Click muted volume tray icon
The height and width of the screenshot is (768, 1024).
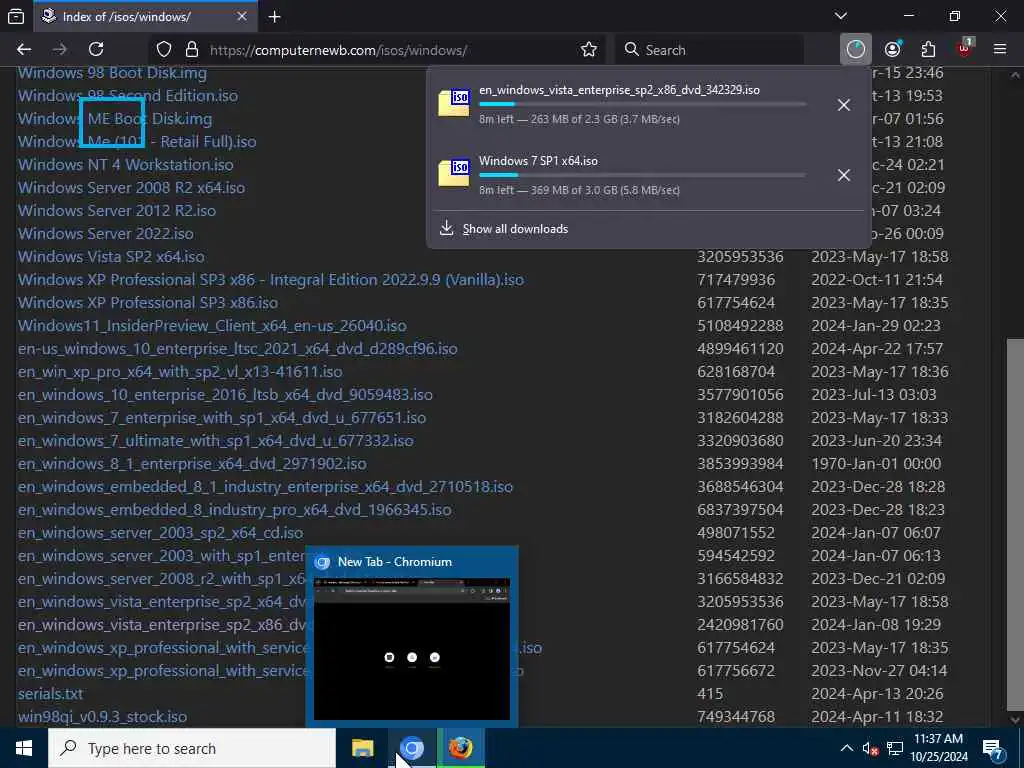coord(870,748)
